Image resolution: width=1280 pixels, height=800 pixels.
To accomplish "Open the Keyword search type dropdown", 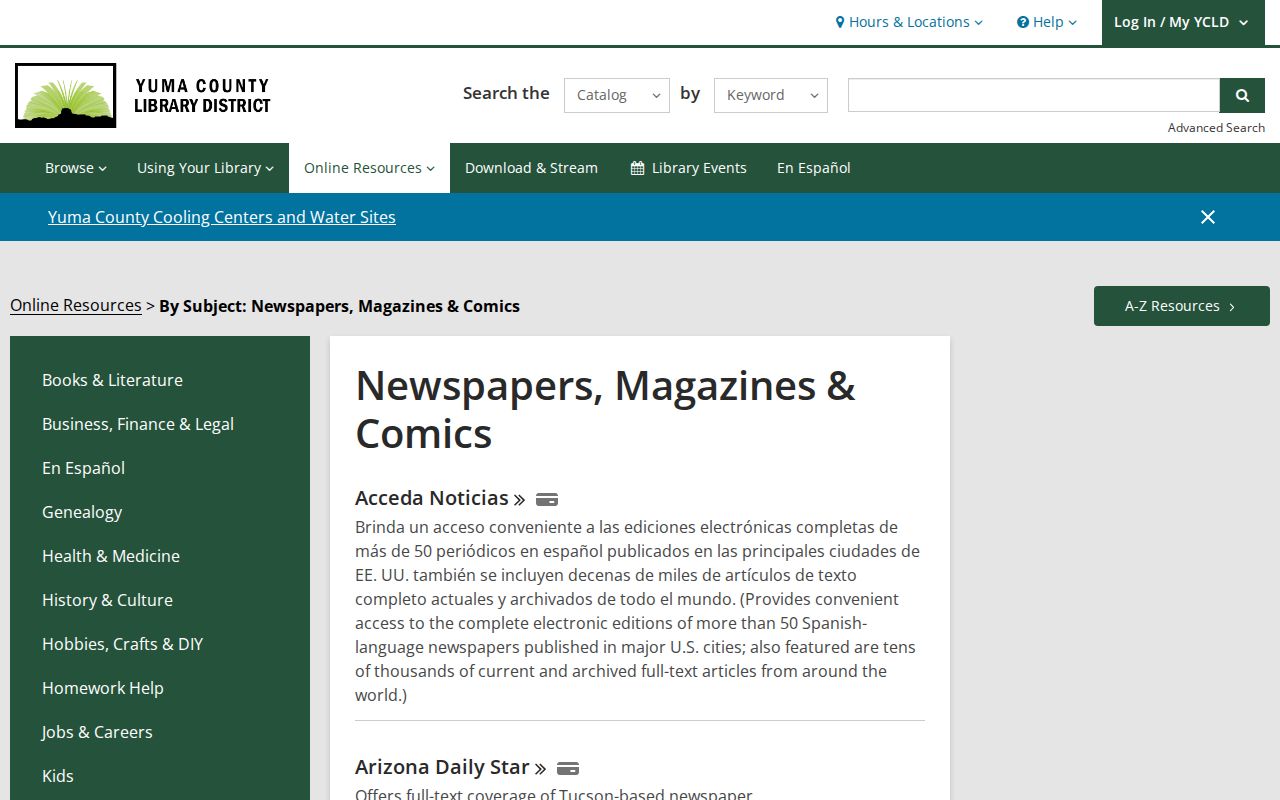I will (771, 95).
